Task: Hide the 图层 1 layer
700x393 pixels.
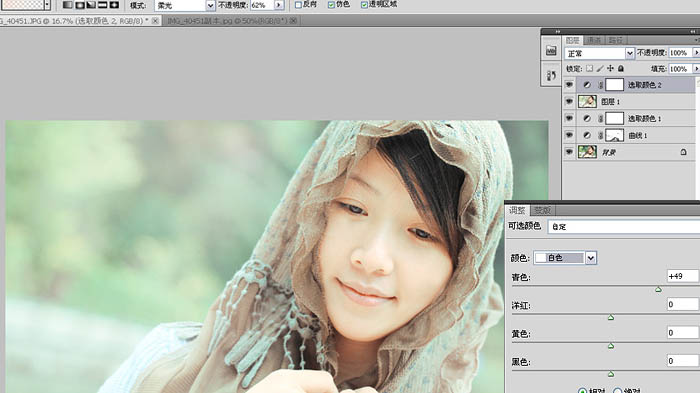Action: click(x=569, y=101)
